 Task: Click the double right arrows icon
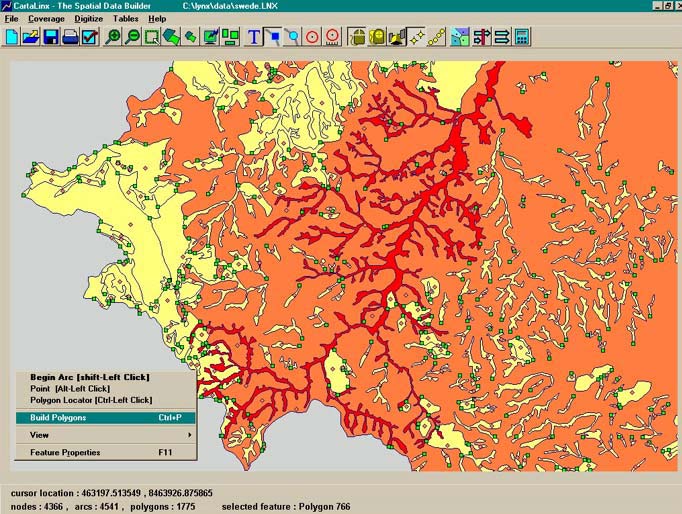501,37
